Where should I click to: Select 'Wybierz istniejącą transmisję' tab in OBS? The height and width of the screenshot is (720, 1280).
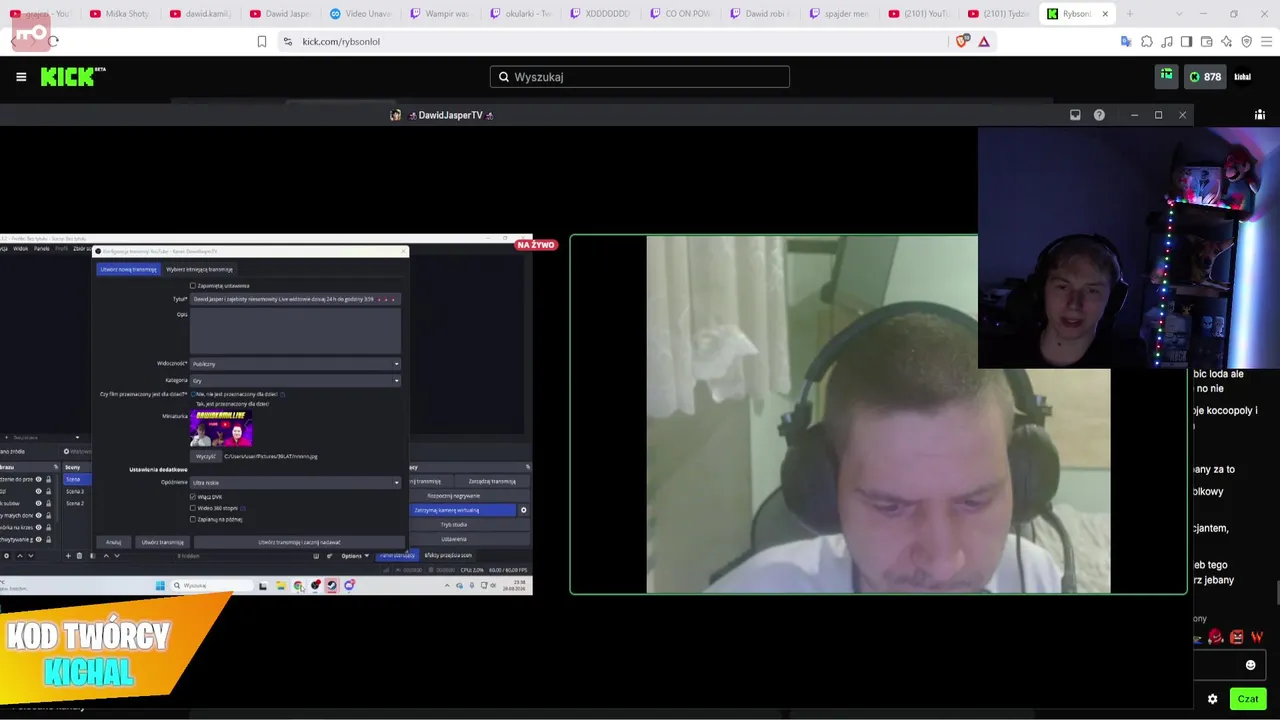[x=199, y=269]
